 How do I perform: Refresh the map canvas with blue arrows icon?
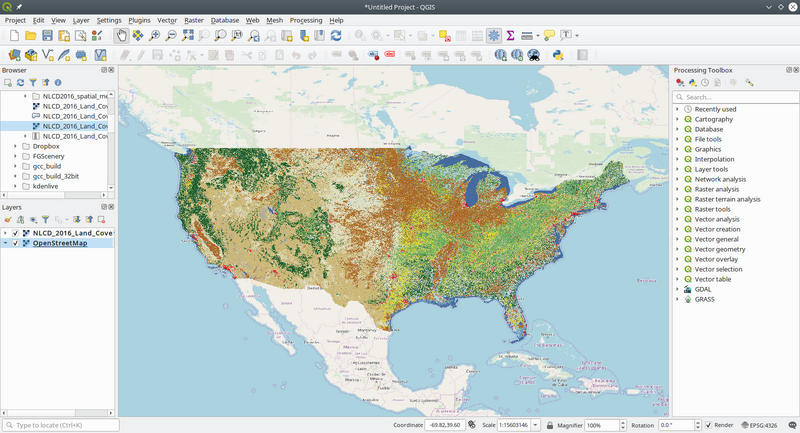pyautogui.click(x=336, y=36)
